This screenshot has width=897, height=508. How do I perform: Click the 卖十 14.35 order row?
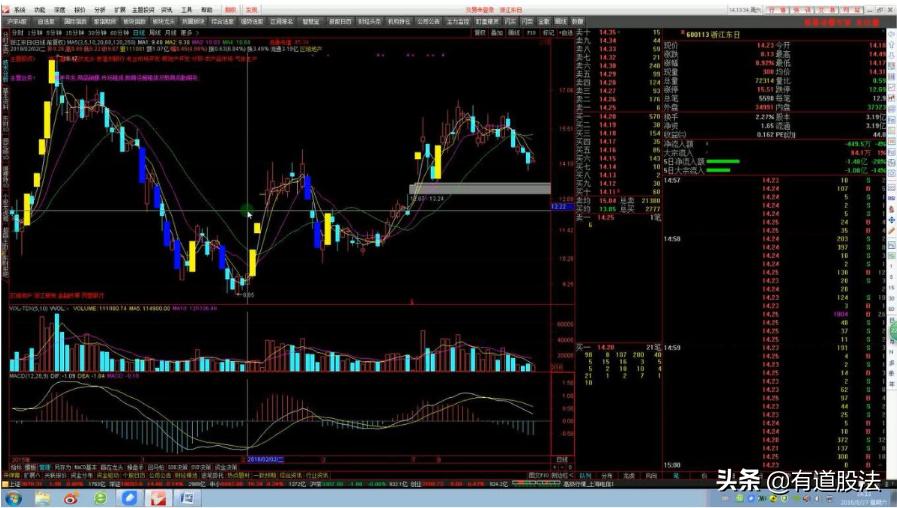[618, 33]
